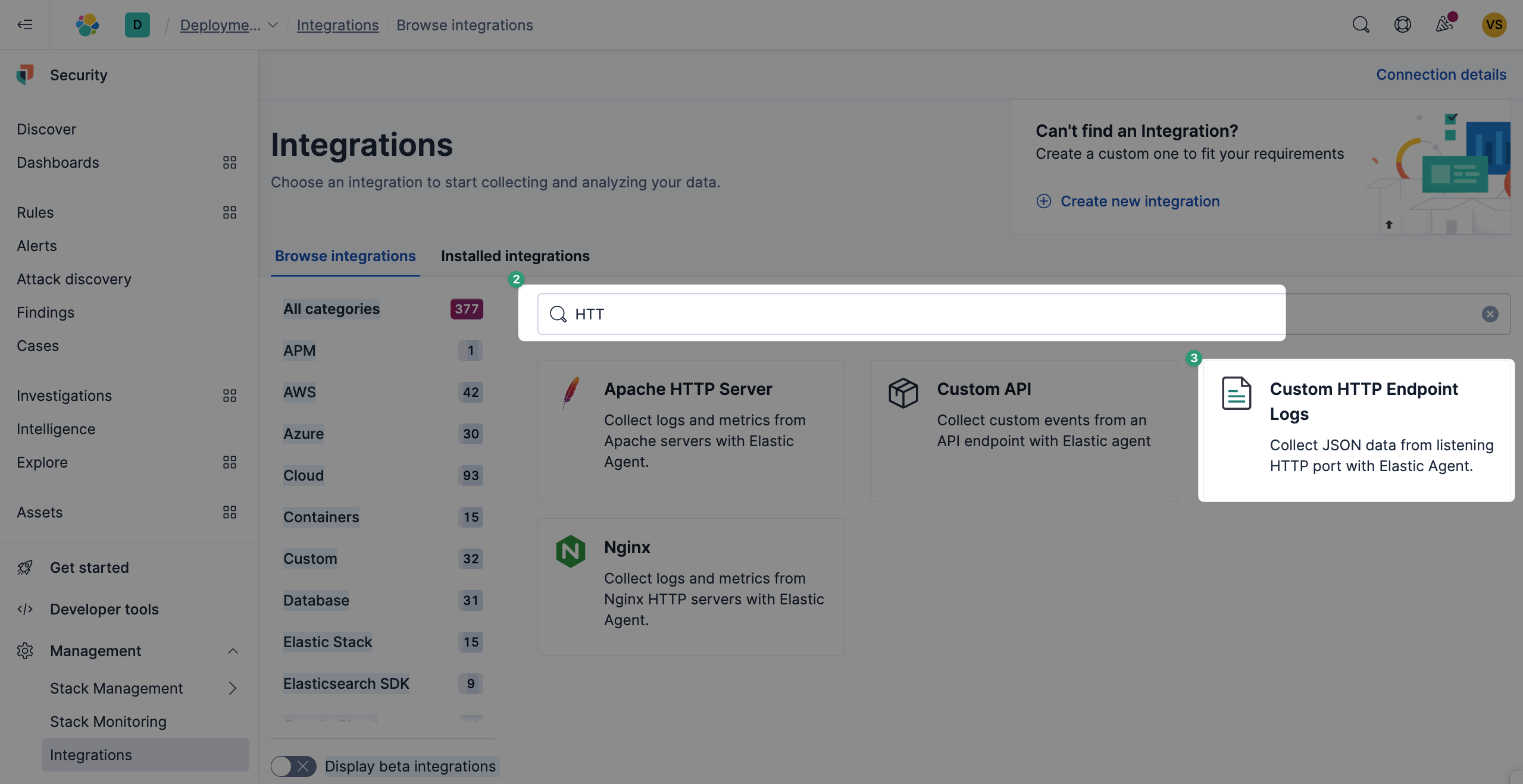Switch to Browse integrations tab
Screen dimensions: 1523x784
pyautogui.click(x=345, y=256)
